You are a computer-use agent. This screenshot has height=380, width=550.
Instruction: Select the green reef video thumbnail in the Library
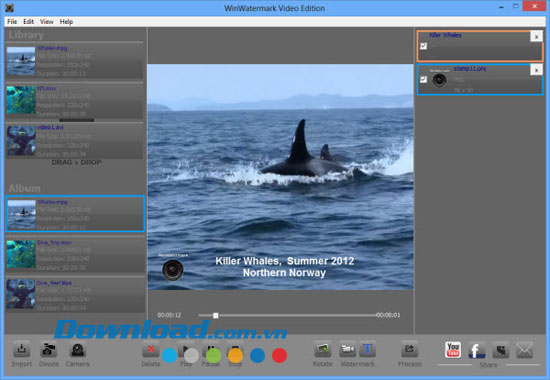[x=21, y=100]
